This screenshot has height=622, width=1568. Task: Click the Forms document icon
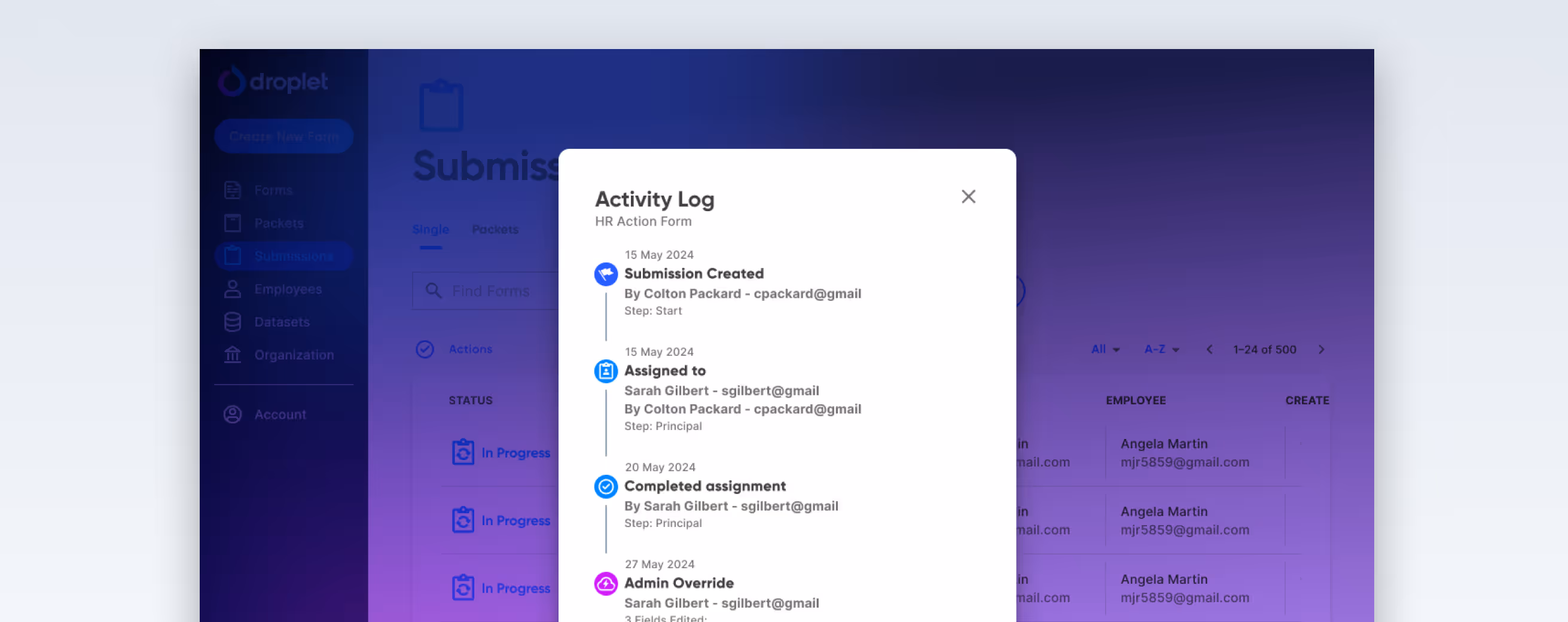tap(233, 190)
